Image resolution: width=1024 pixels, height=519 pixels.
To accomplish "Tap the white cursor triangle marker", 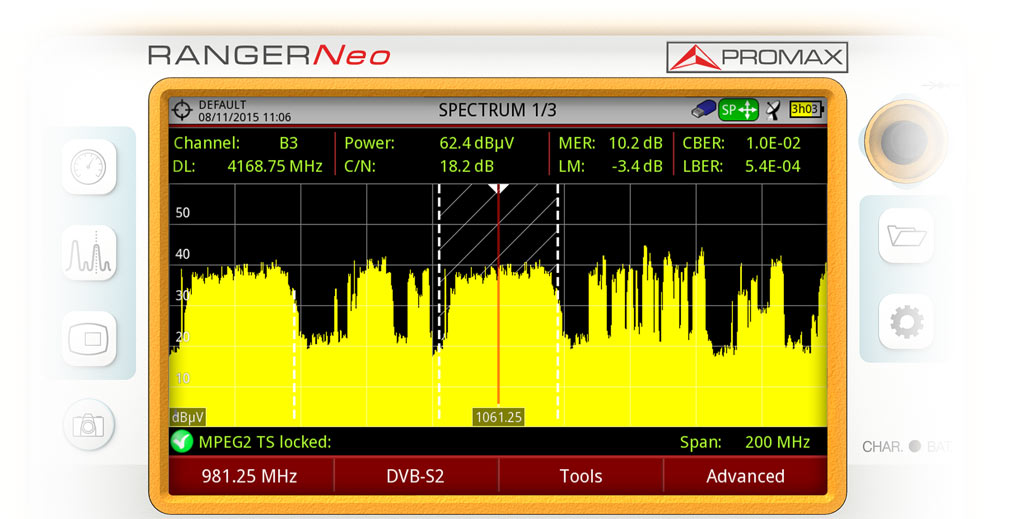I will coord(498,189).
